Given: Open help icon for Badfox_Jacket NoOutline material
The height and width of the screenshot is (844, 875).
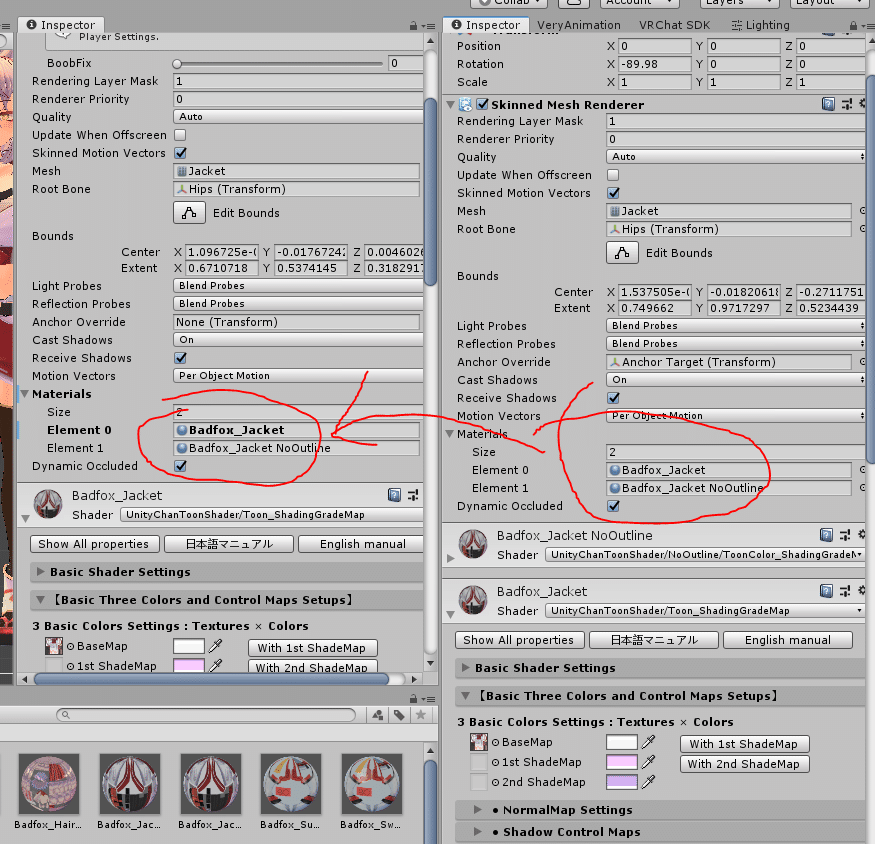Looking at the screenshot, I should click(826, 535).
